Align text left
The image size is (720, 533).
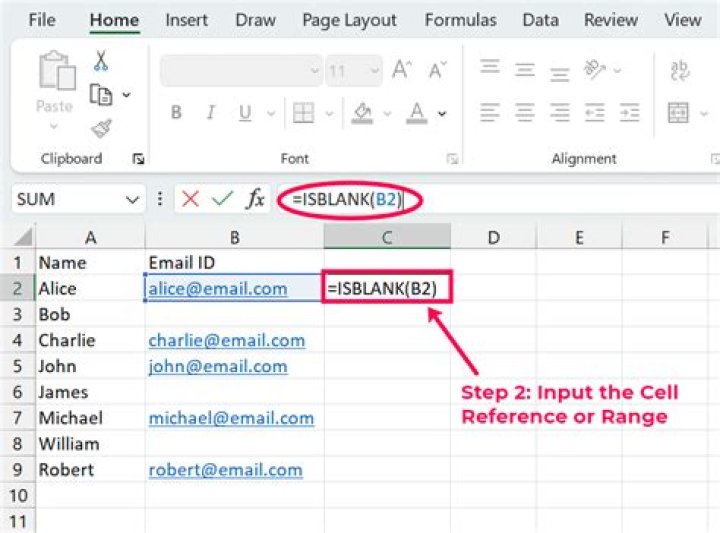[x=489, y=113]
